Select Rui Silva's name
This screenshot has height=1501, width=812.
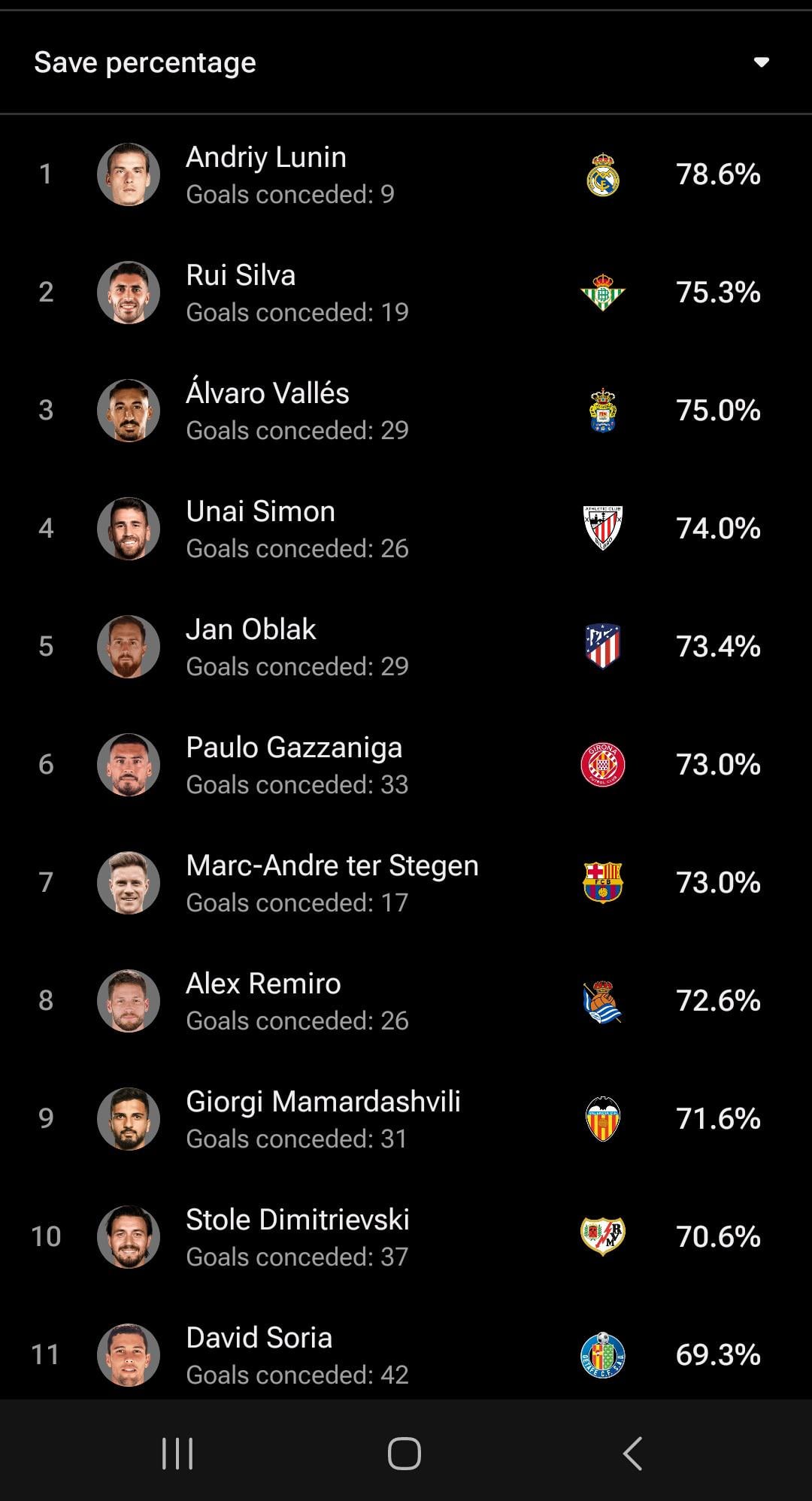pyautogui.click(x=241, y=275)
